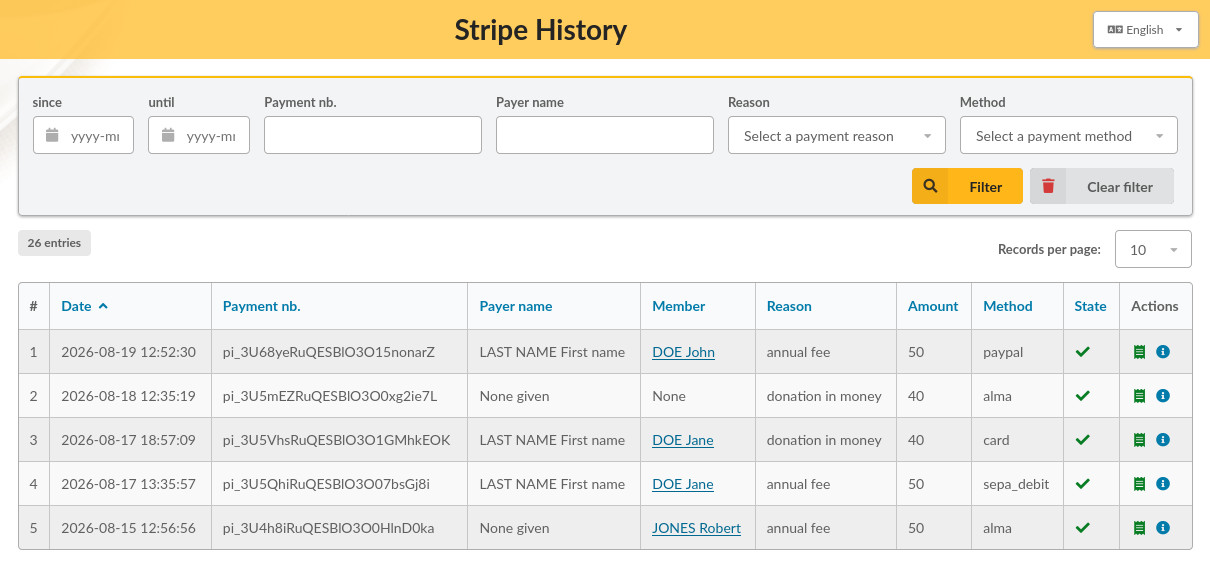This screenshot has width=1210, height=564.
Task: Select date 2026-08-19 12:52:30
Action: tap(129, 352)
